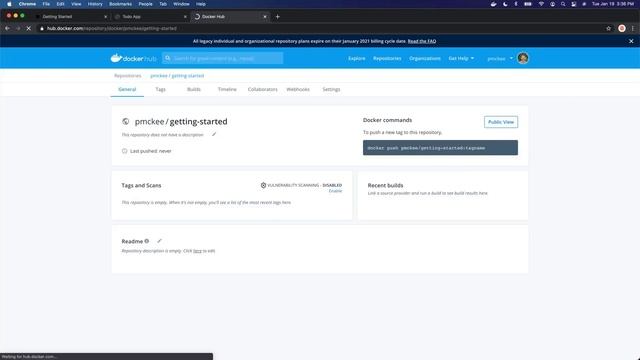The width and height of the screenshot is (640, 360).
Task: Click the 'Recent builds' heading
Action: (385, 185)
